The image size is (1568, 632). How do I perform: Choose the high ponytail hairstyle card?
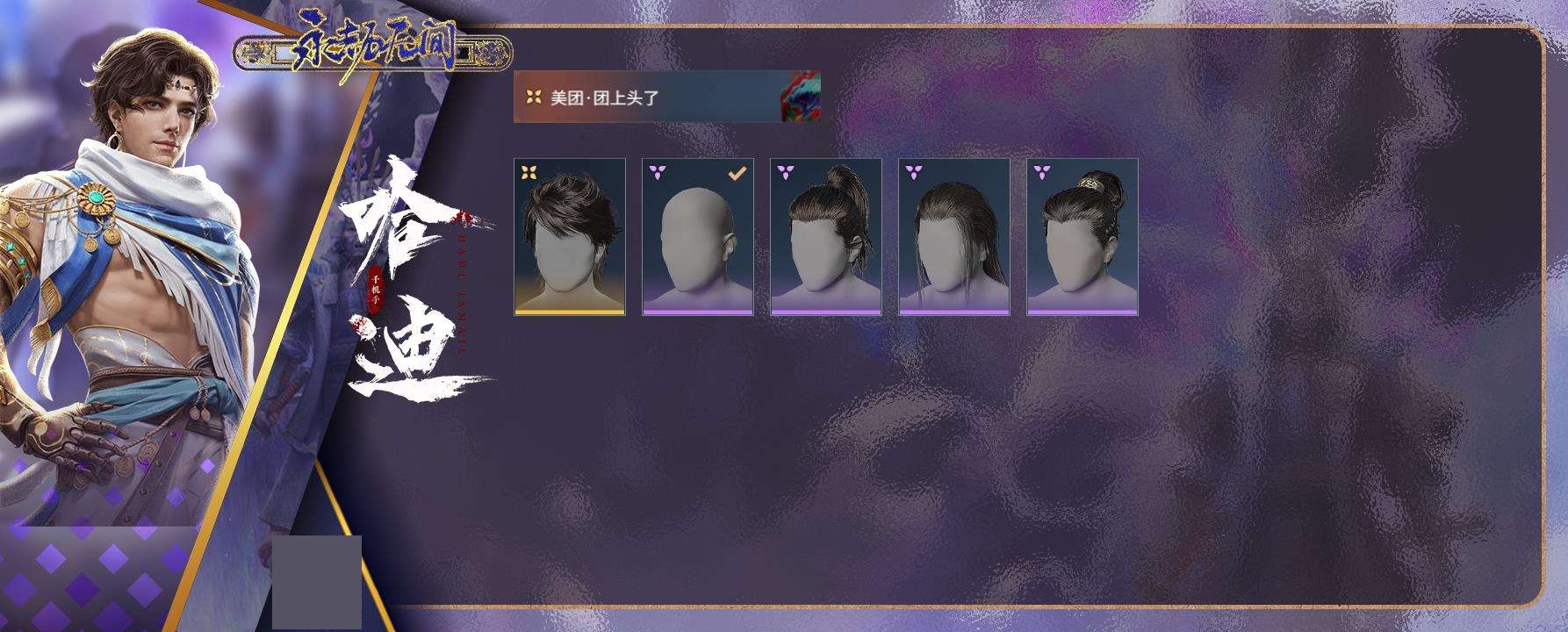[x=826, y=237]
